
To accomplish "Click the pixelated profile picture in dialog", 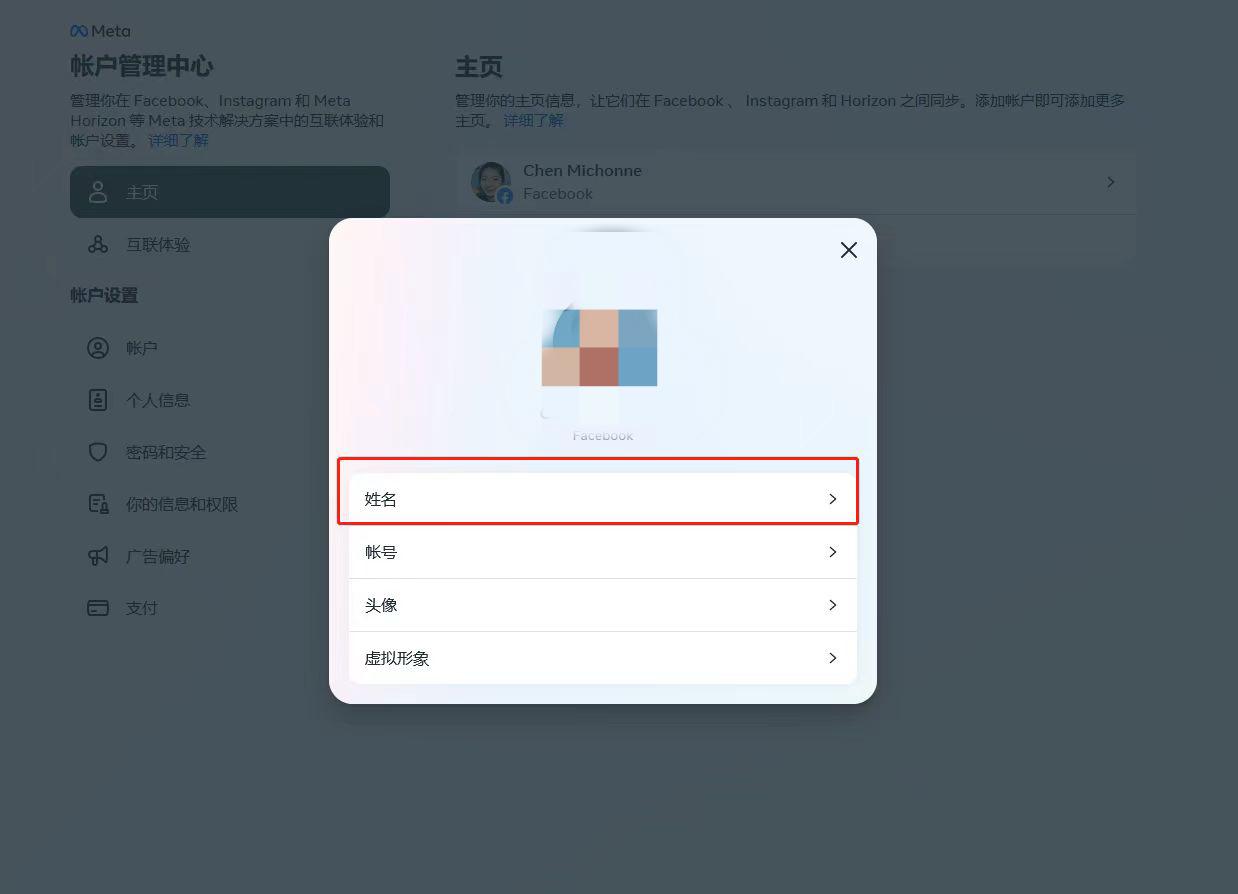I will click(599, 348).
